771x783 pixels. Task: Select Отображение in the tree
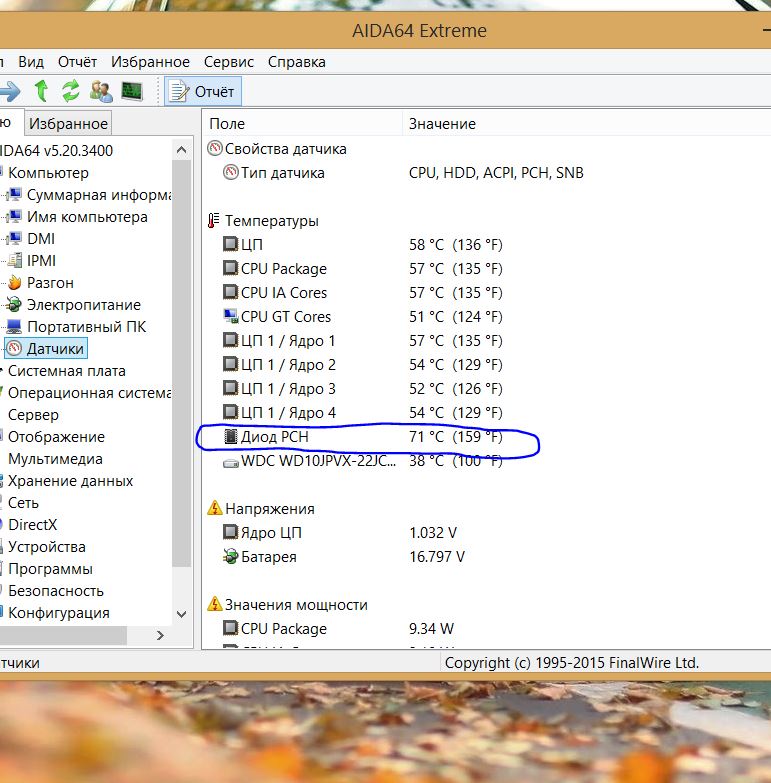pos(56,437)
